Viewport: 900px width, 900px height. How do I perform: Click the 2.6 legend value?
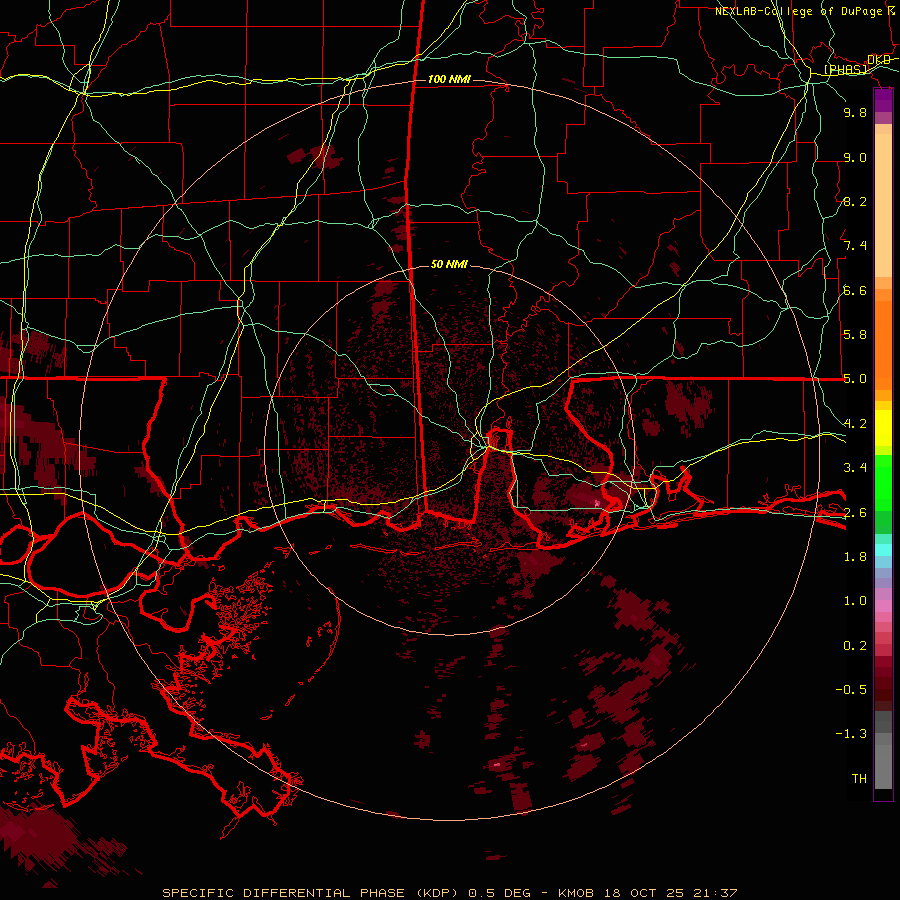pyautogui.click(x=855, y=513)
